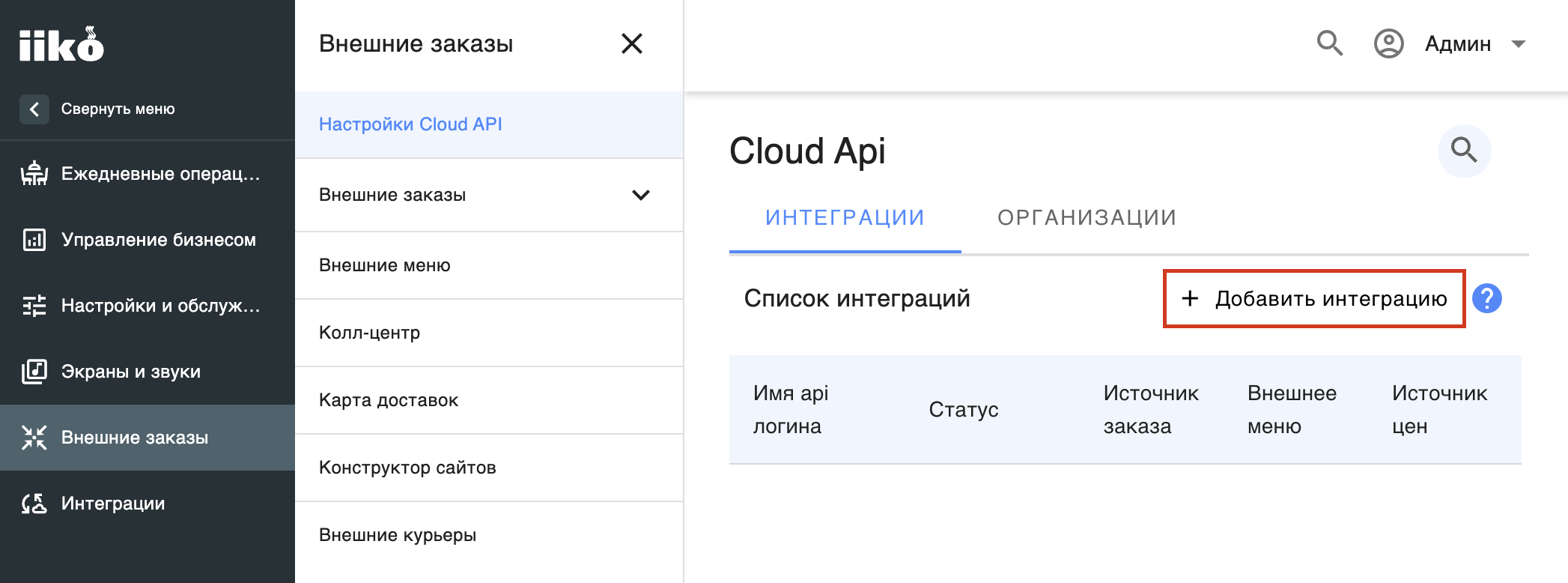The image size is (1568, 583).
Task: Open the Админ dropdown arrow
Action: click(1519, 44)
